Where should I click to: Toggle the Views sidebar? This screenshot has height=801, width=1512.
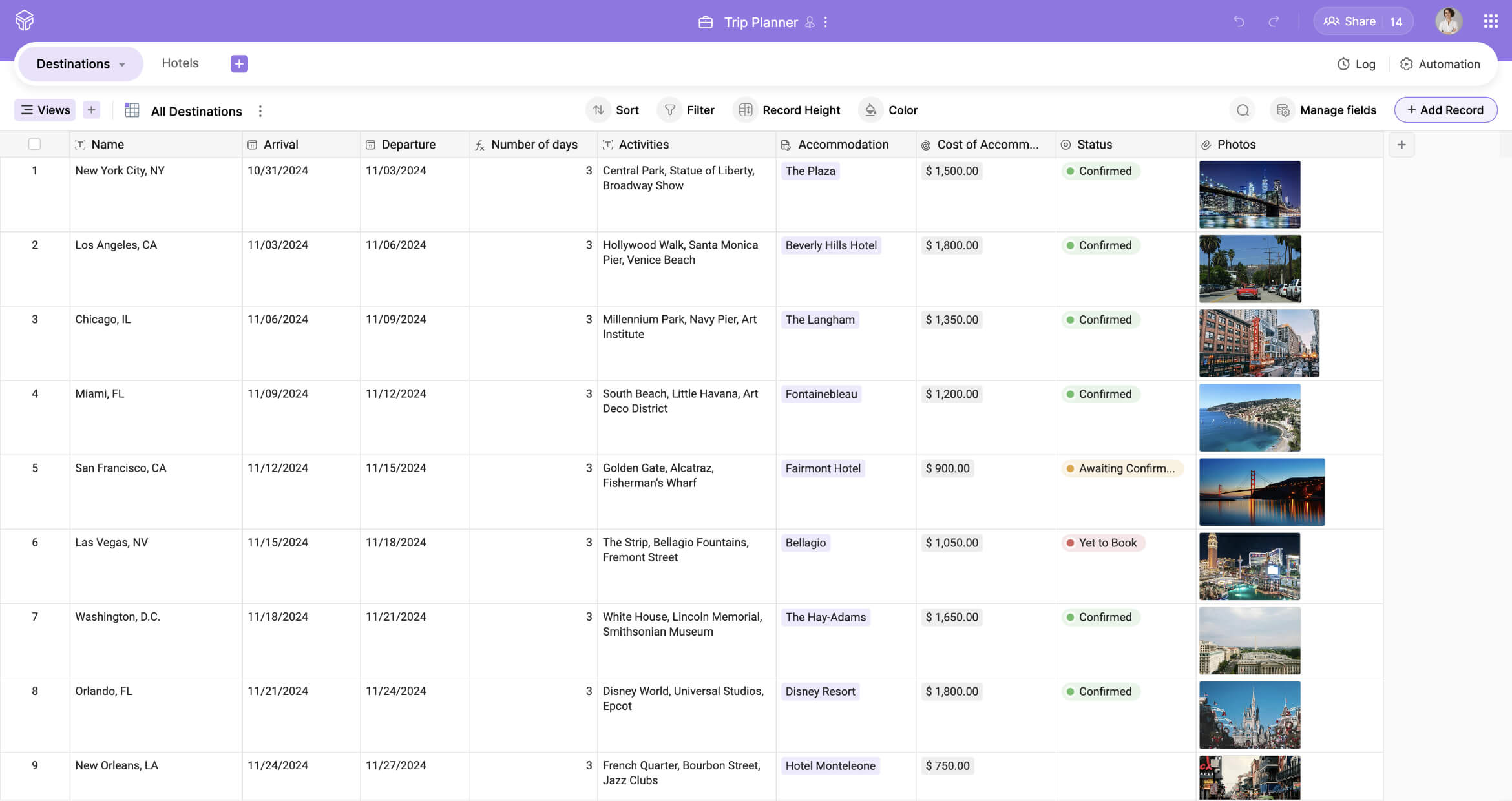[45, 110]
